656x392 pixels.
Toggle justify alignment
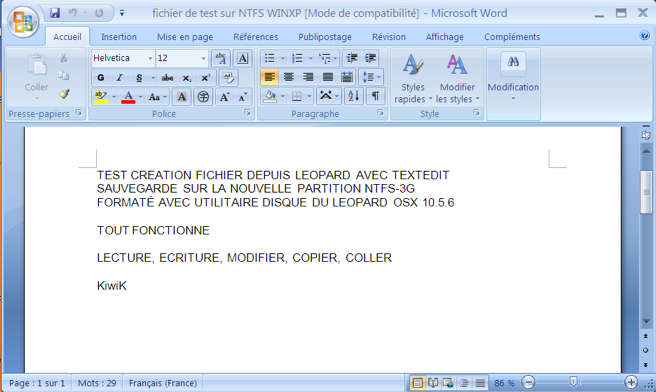coord(328,77)
